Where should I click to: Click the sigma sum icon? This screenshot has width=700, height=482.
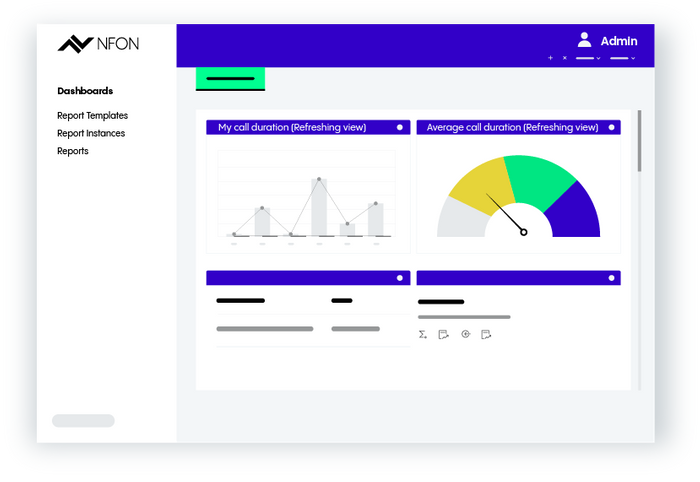(x=423, y=334)
